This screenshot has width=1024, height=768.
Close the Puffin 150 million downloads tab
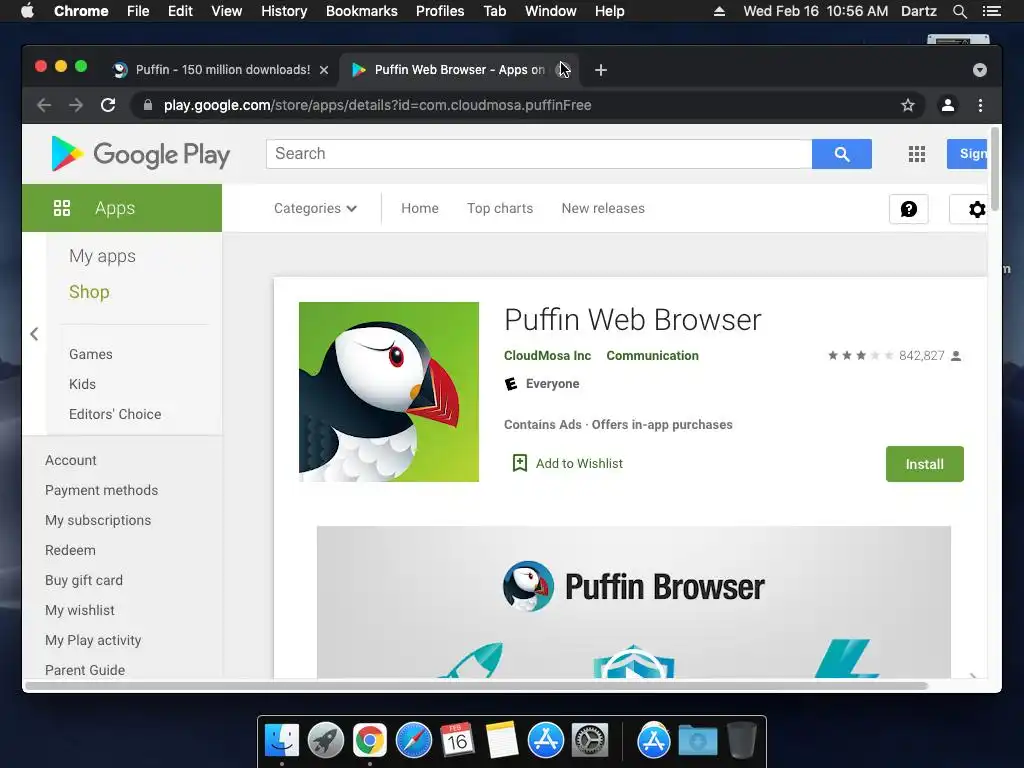(324, 70)
